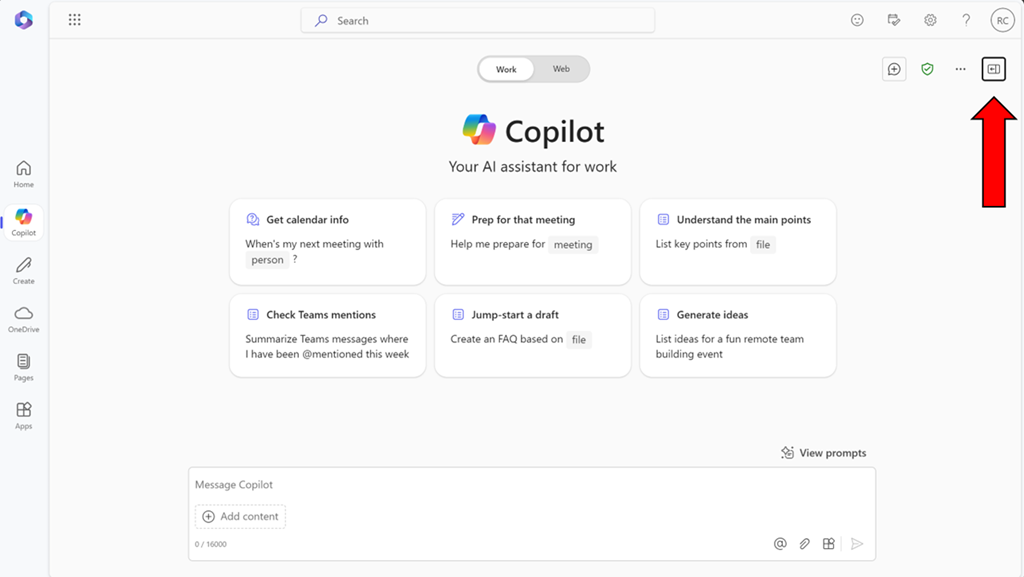Open the RC account profile menu

[1002, 20]
